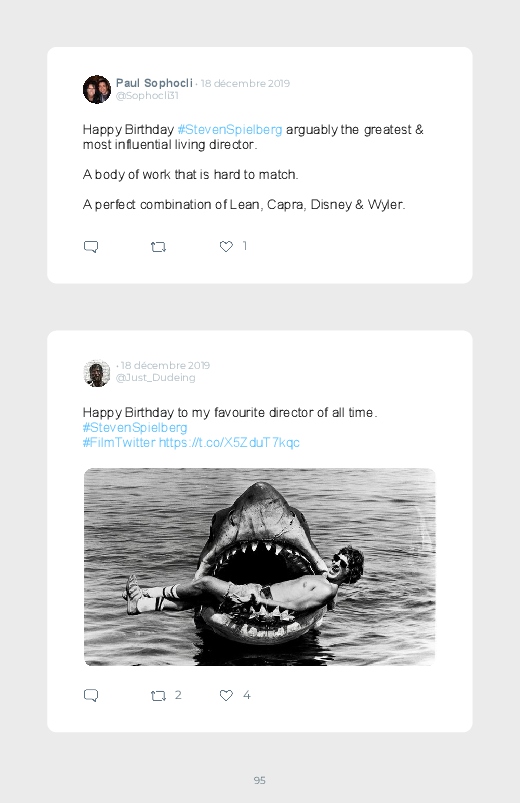
Task: Click the Paul Sophocli display name
Action: coord(154,83)
